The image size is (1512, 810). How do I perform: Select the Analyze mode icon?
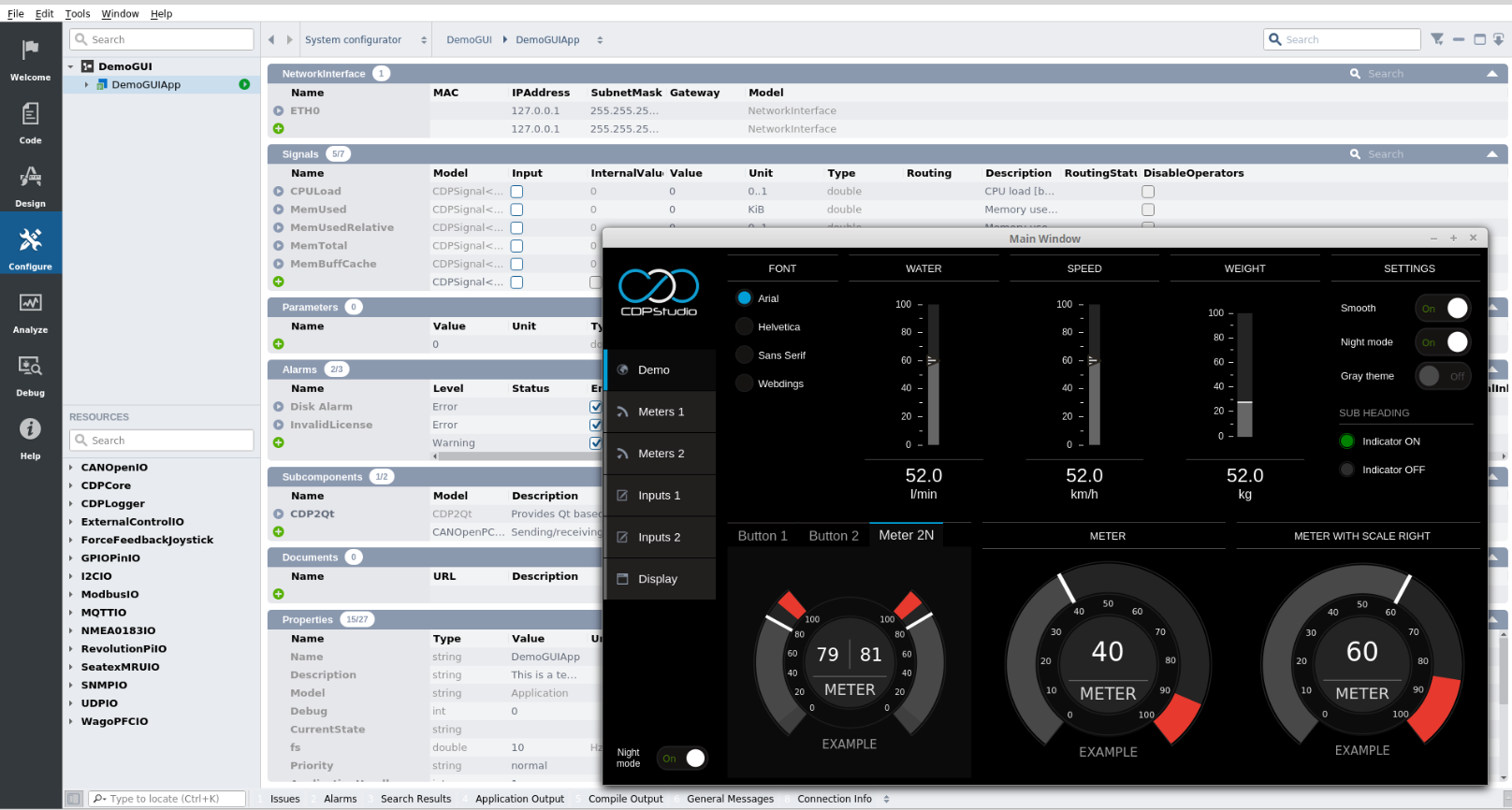click(x=31, y=311)
